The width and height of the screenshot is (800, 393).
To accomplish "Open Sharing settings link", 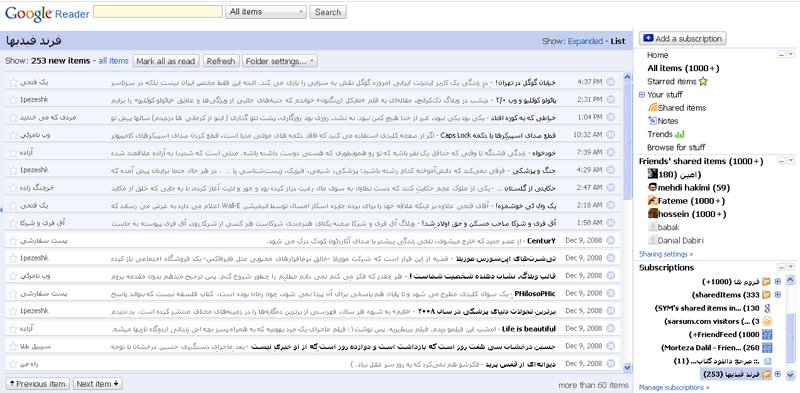I will coord(666,254).
